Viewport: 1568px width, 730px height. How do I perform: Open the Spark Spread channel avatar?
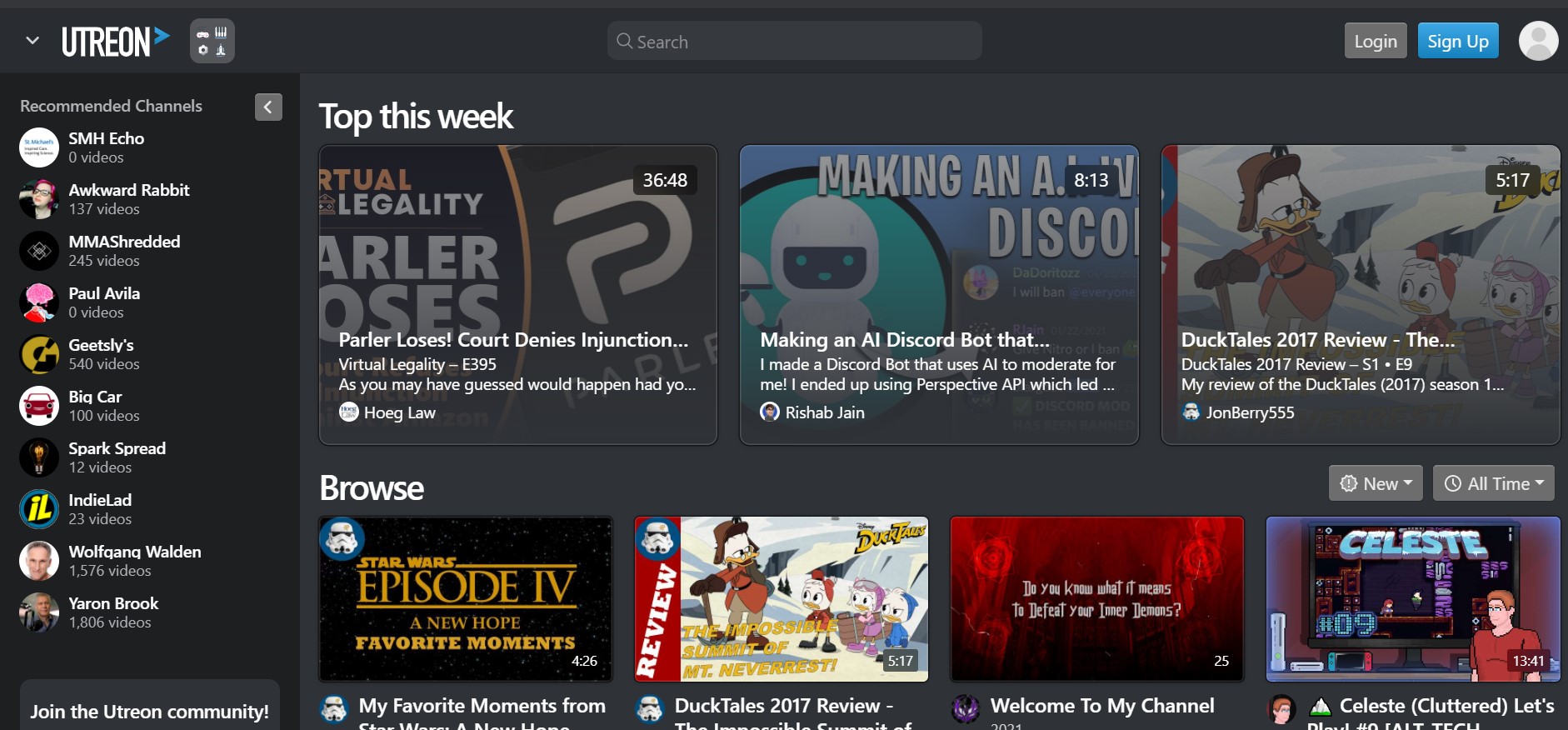[39, 457]
